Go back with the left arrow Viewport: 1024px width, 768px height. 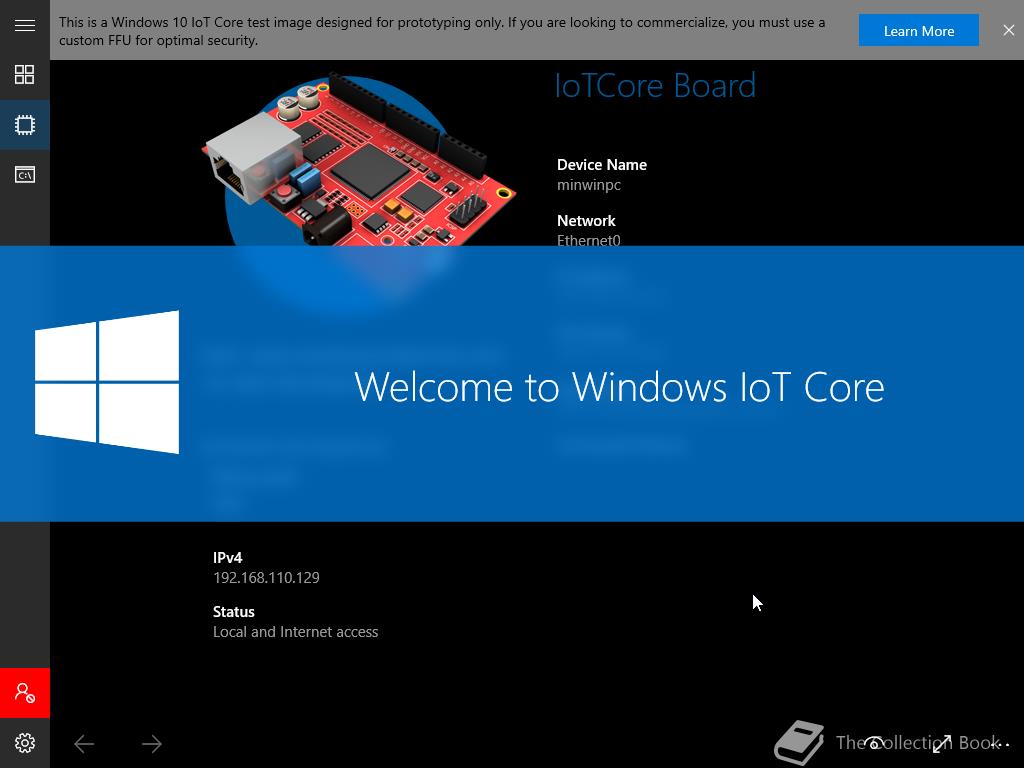pyautogui.click(x=84, y=744)
